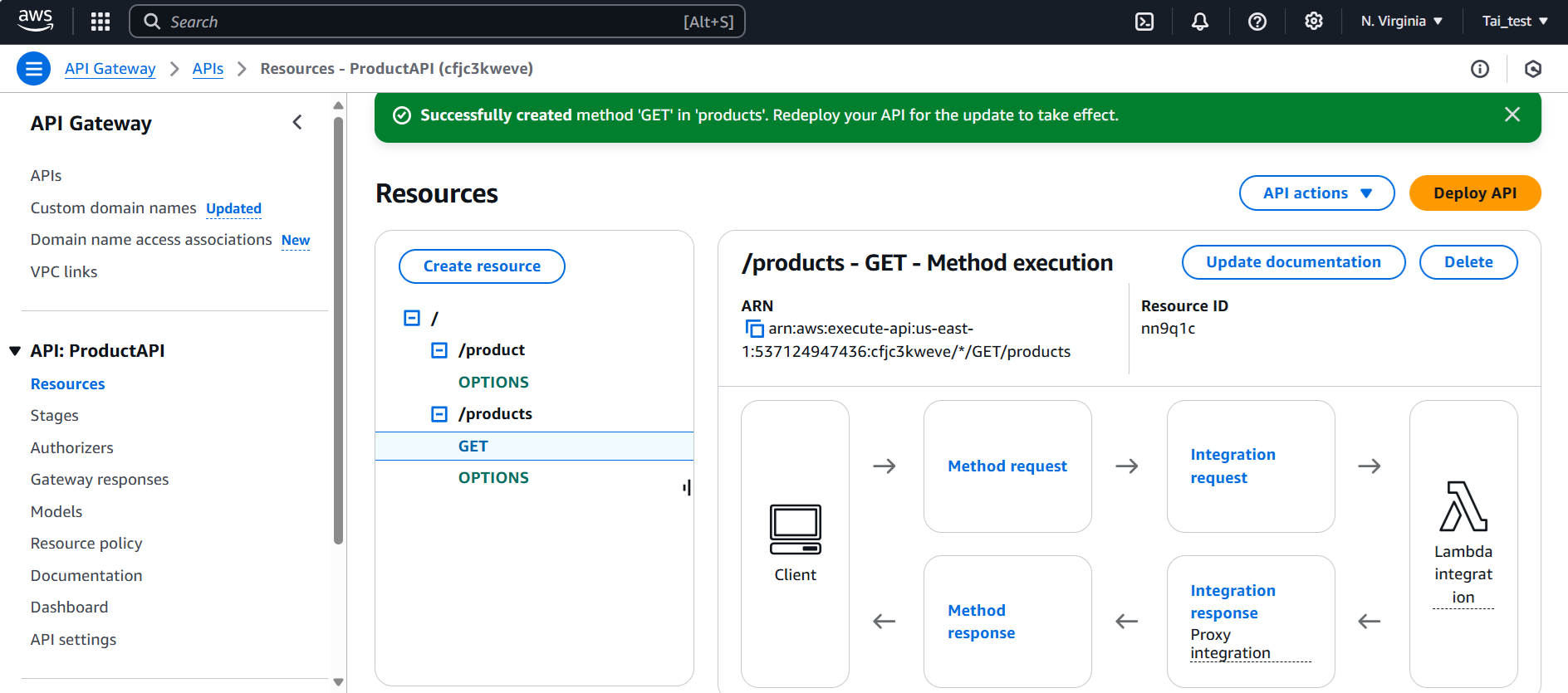The height and width of the screenshot is (693, 1568).
Task: Click the Client computer icon
Action: 796,530
